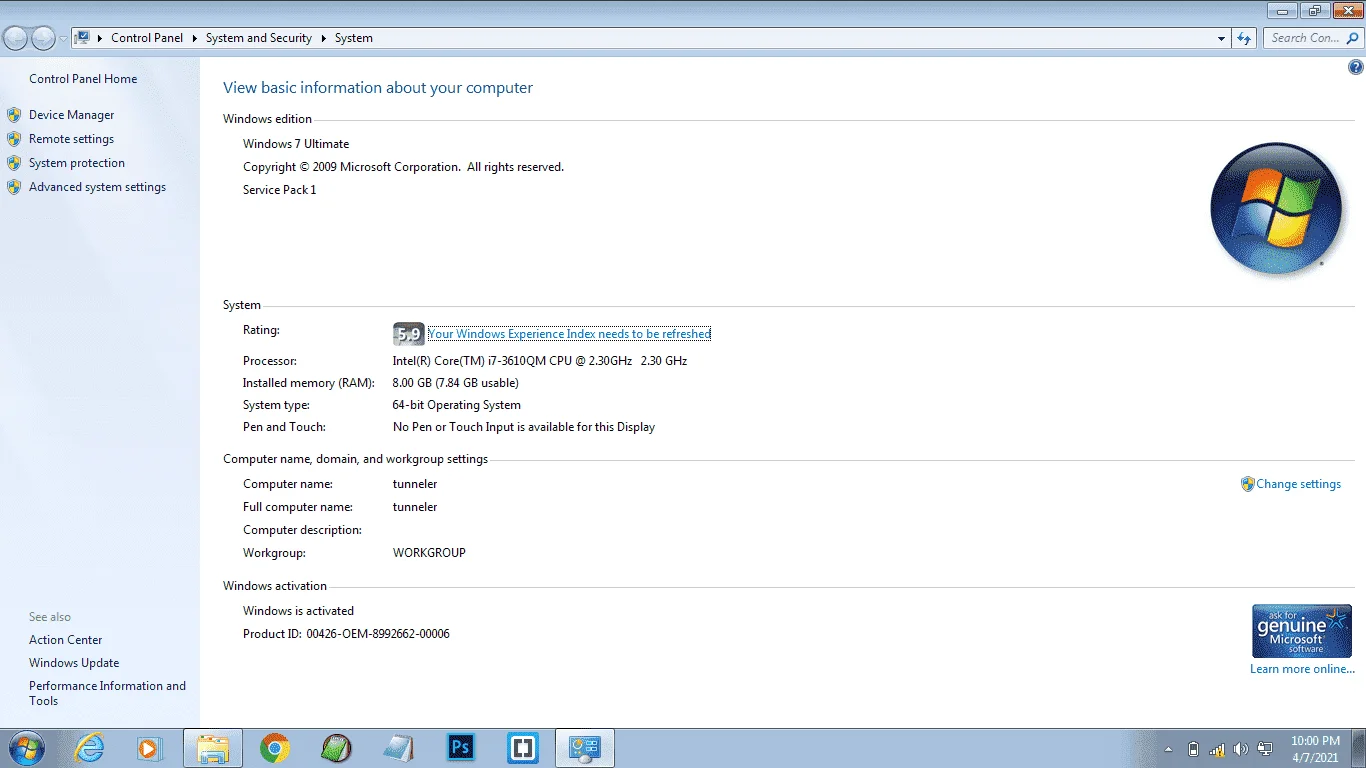Viewport: 1366px width, 768px height.
Task: Open Learn more online link
Action: [1302, 669]
